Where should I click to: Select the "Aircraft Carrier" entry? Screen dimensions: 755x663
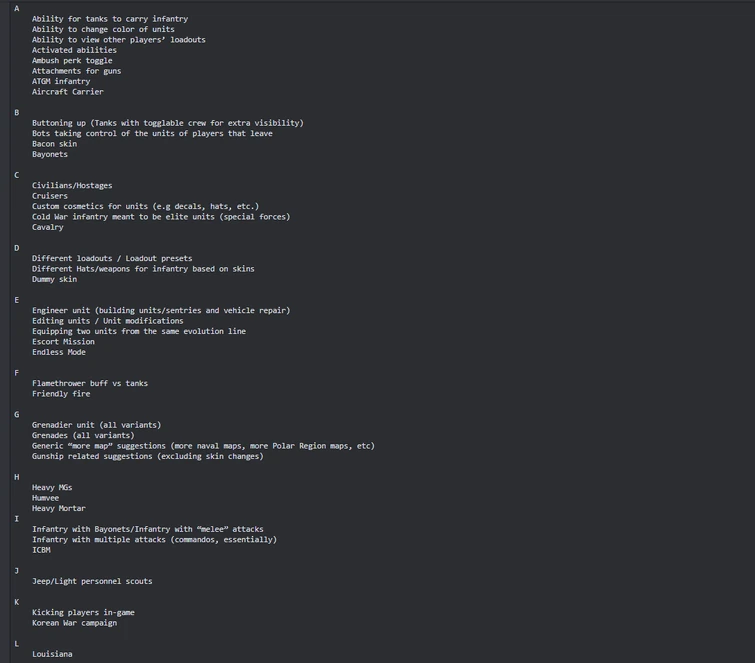(x=67, y=91)
